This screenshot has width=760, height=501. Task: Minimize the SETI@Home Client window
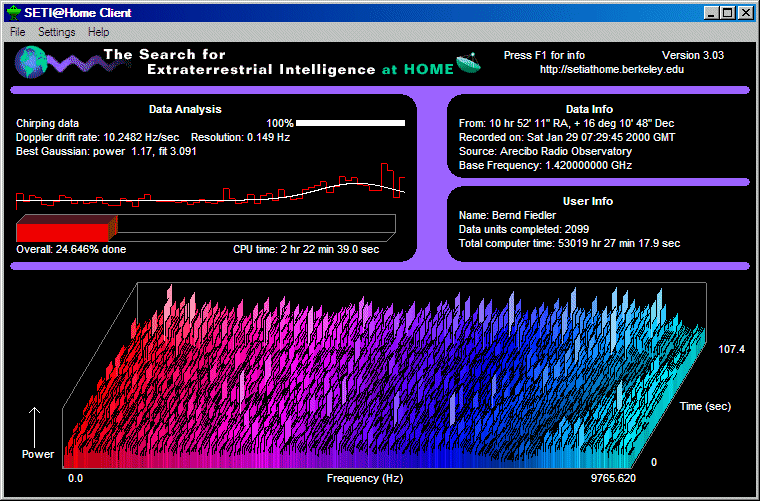(711, 13)
